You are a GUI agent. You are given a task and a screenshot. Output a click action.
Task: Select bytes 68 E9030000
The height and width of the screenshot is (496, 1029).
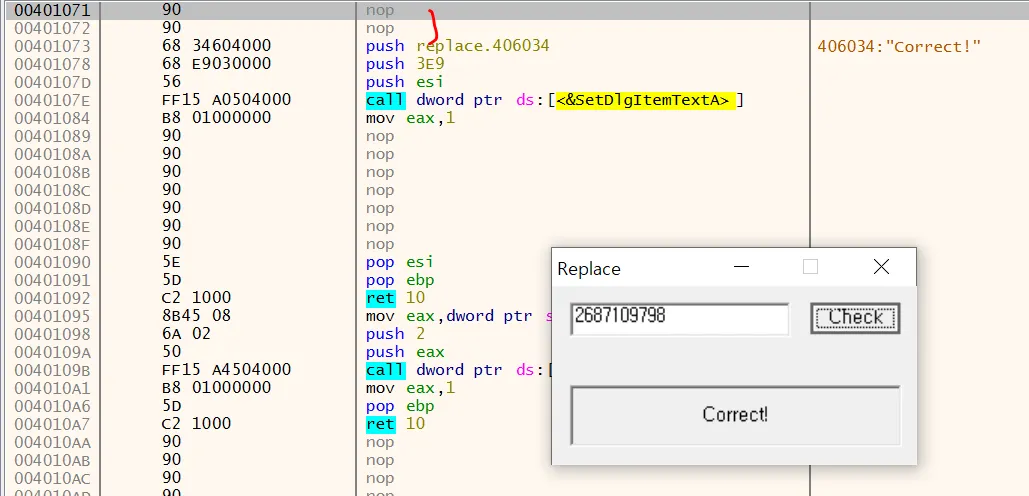[x=216, y=64]
